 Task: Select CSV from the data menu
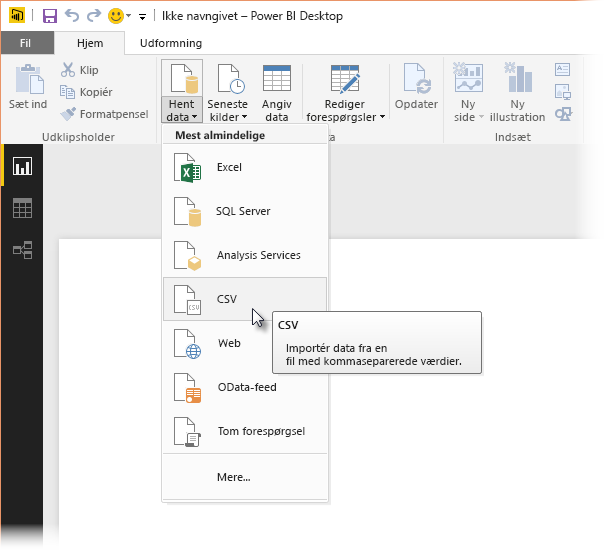(x=245, y=299)
